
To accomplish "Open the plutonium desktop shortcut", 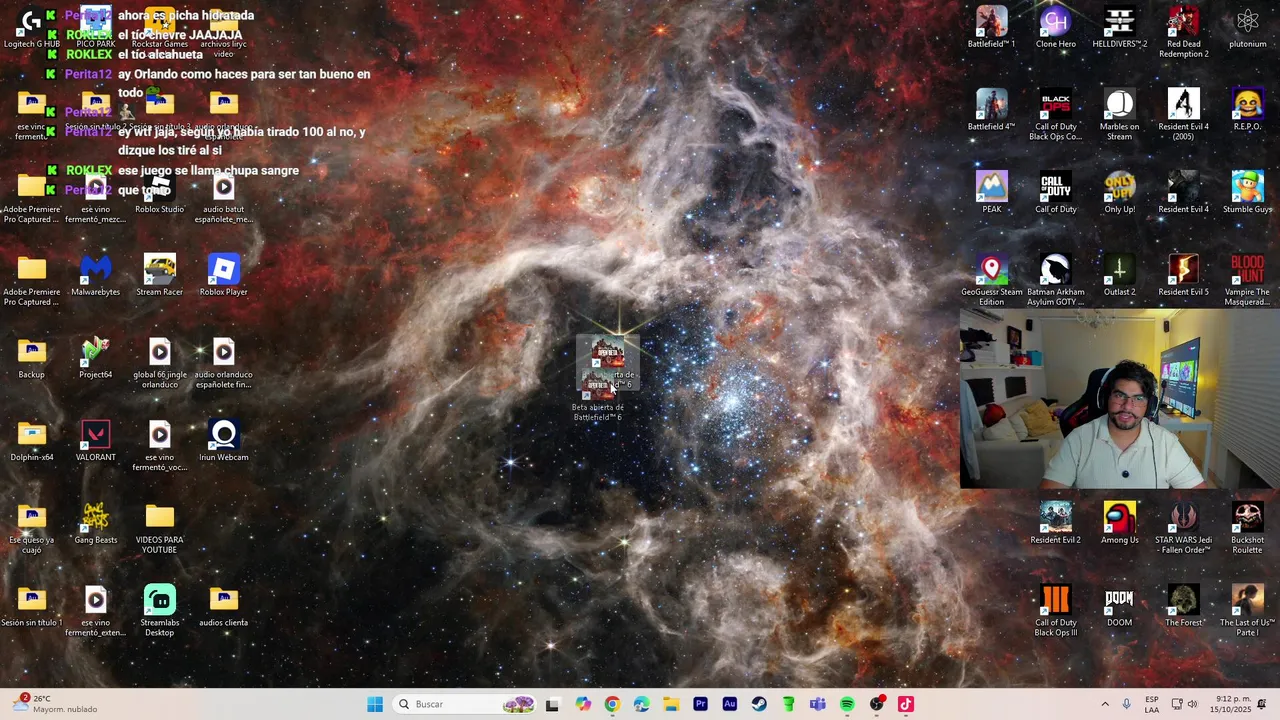I will tap(1247, 27).
